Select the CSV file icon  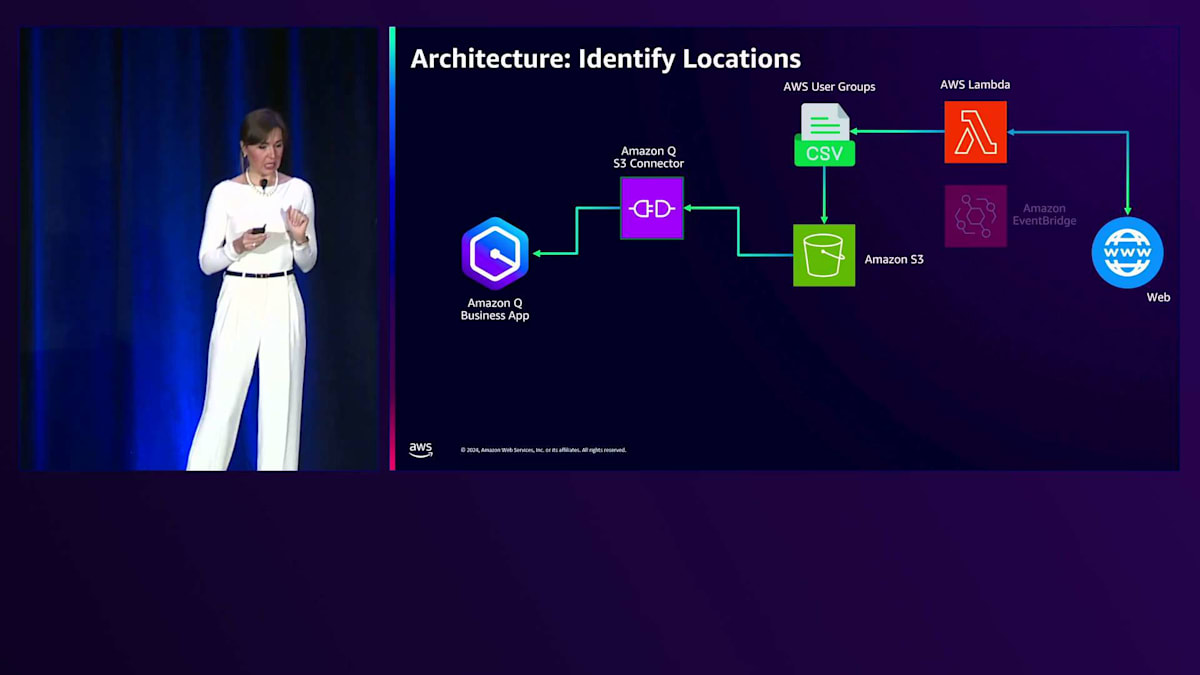[825, 135]
